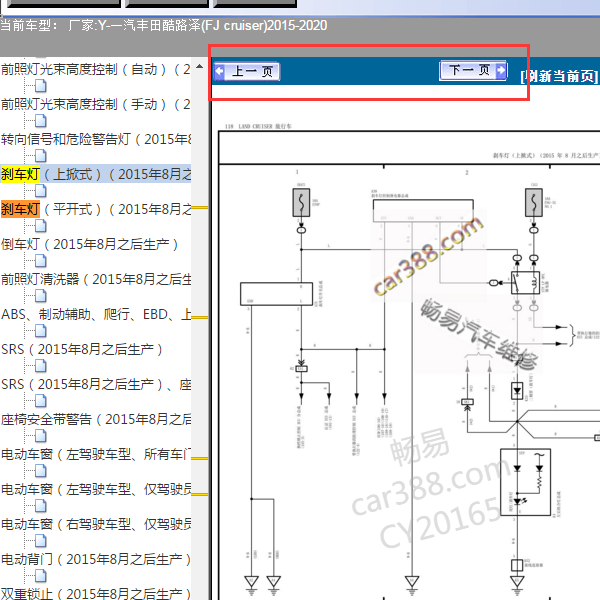Viewport: 600px width, 600px height.
Task: Select 前照灯光束高度控制（自动） tree entry
Action: pos(96,69)
